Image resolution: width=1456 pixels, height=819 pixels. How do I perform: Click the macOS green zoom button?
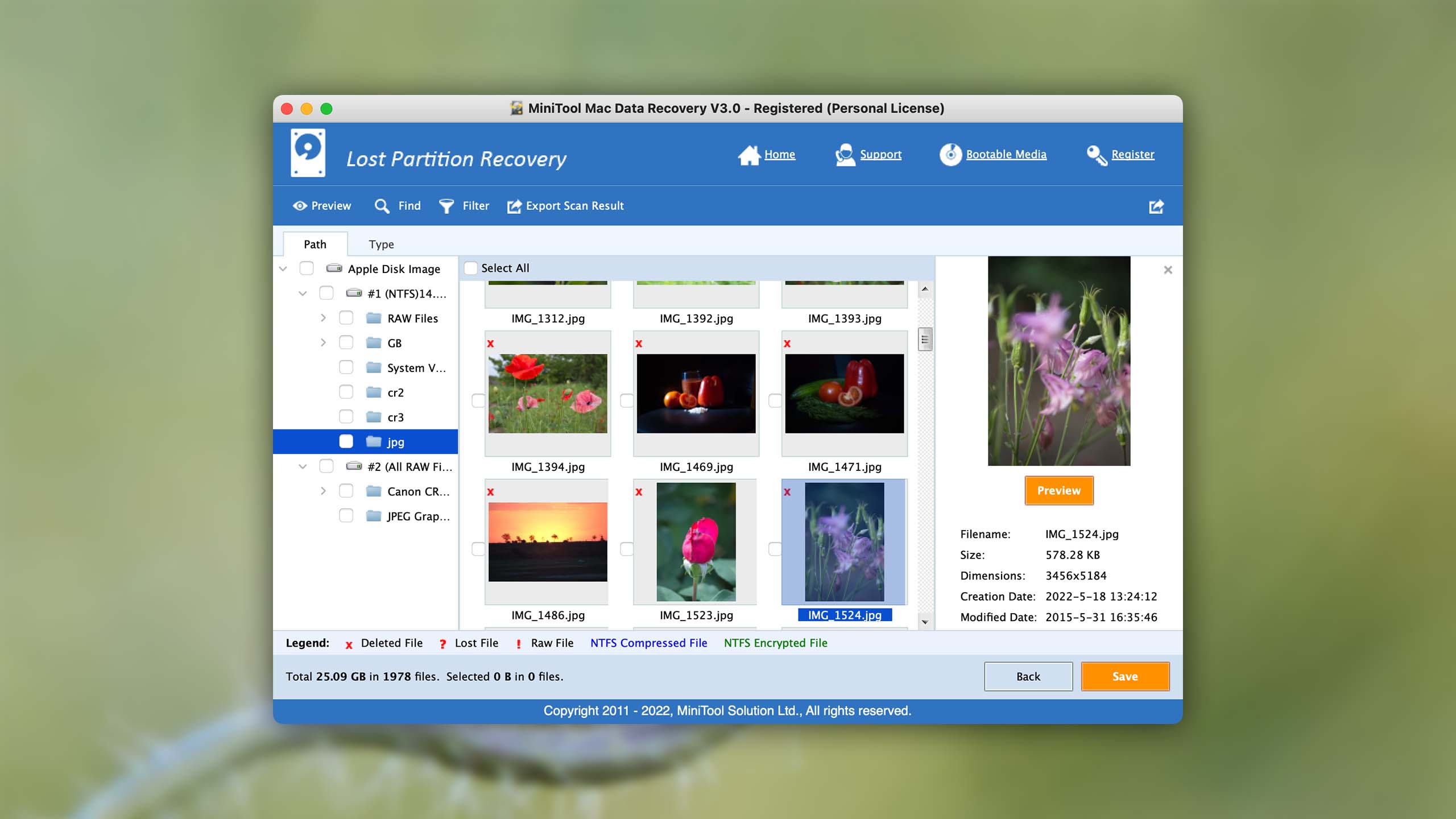[x=326, y=109]
